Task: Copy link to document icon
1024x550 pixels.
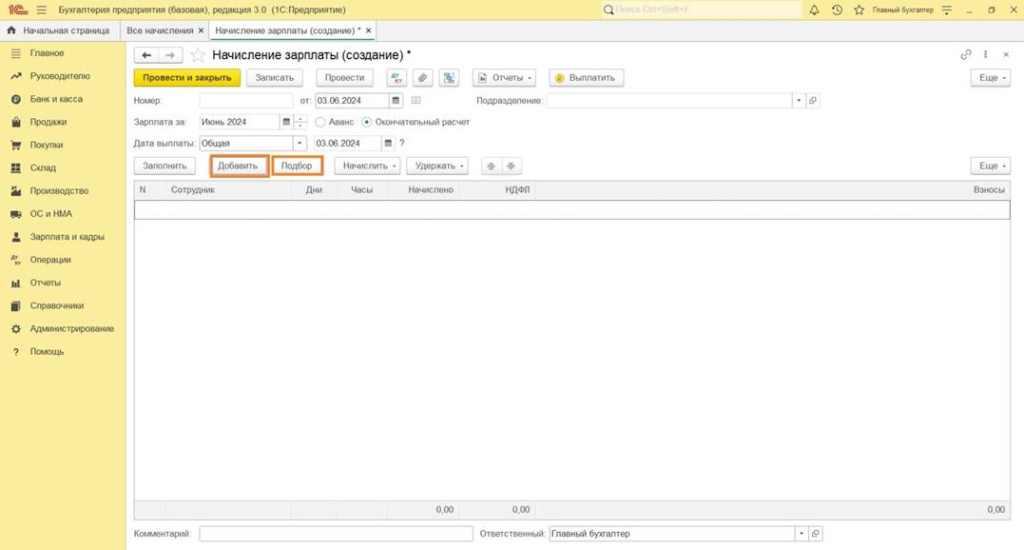Action: coord(965,55)
